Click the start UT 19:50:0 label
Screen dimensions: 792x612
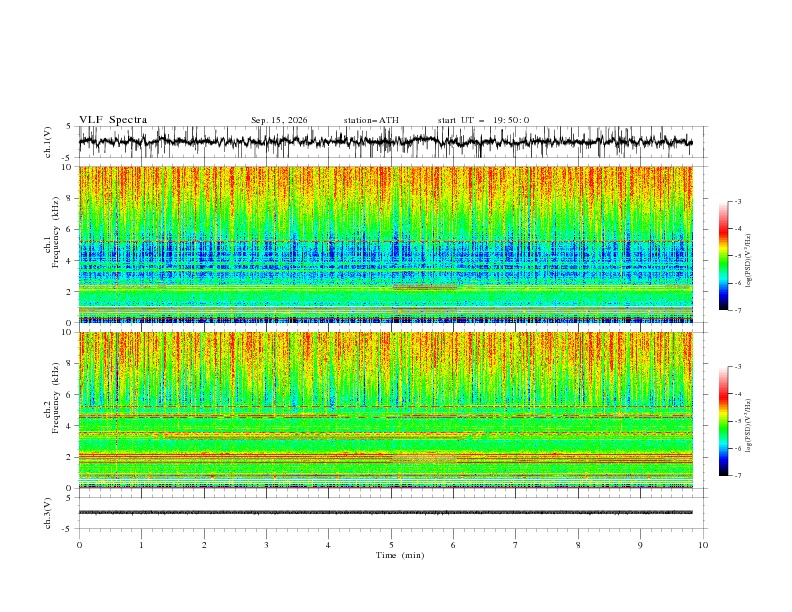click(483, 120)
